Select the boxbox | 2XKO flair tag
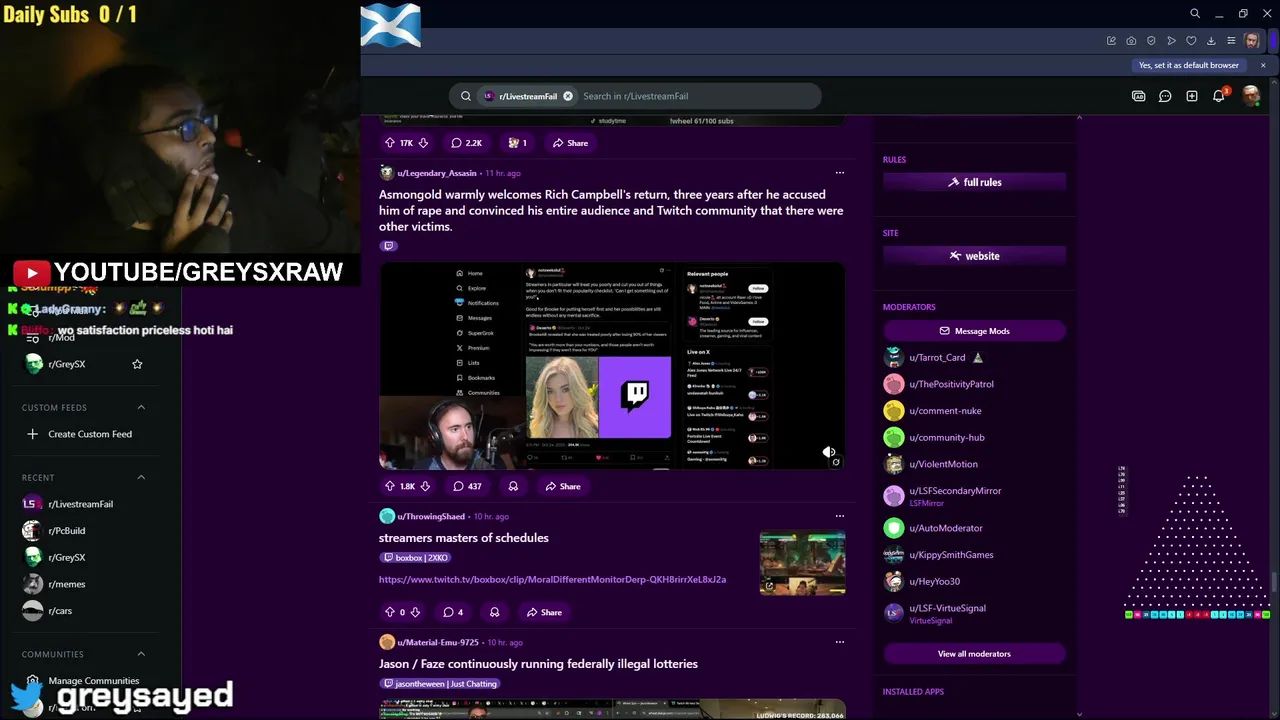Viewport: 1280px width, 720px height. tap(416, 558)
